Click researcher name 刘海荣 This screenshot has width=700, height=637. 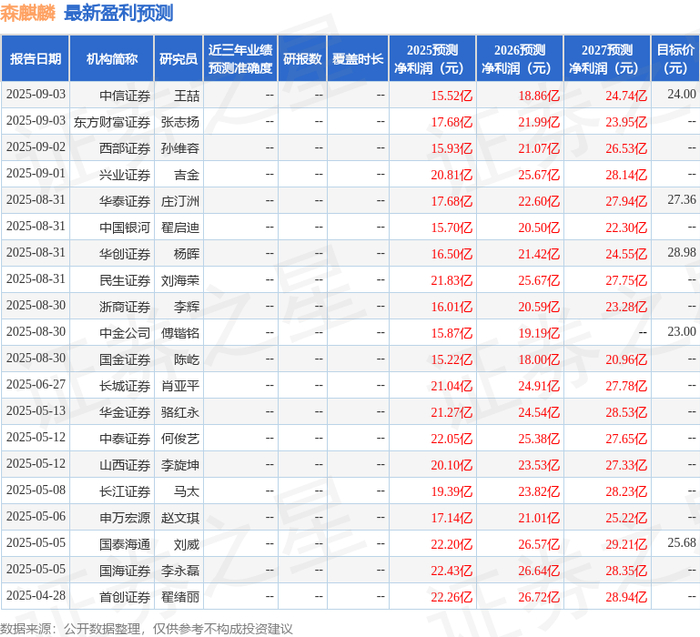[180, 280]
